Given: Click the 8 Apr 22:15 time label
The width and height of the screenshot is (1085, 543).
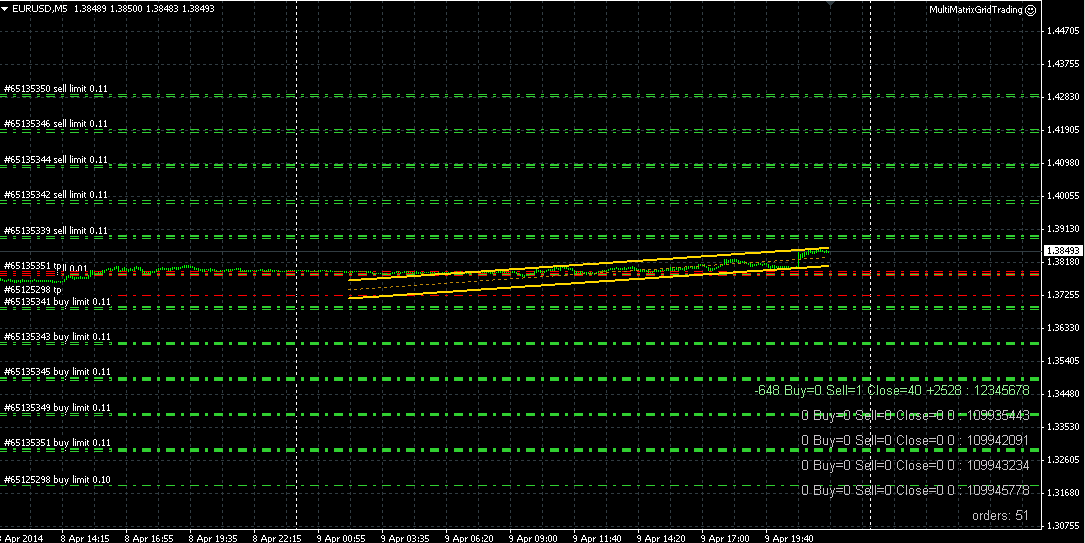Looking at the screenshot, I should point(277,537).
